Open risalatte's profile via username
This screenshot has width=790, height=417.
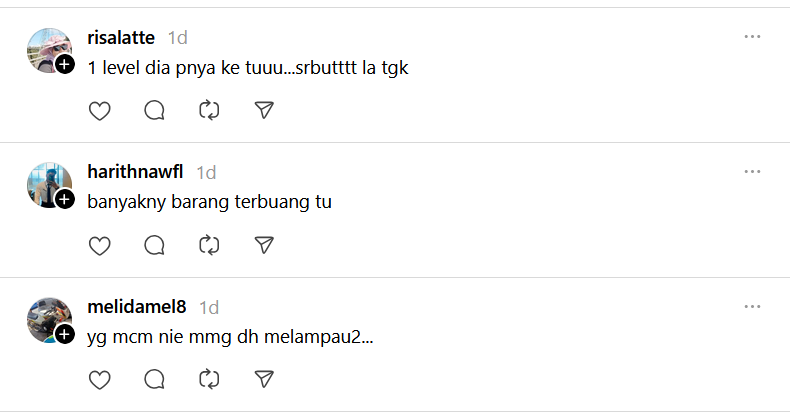click(121, 38)
